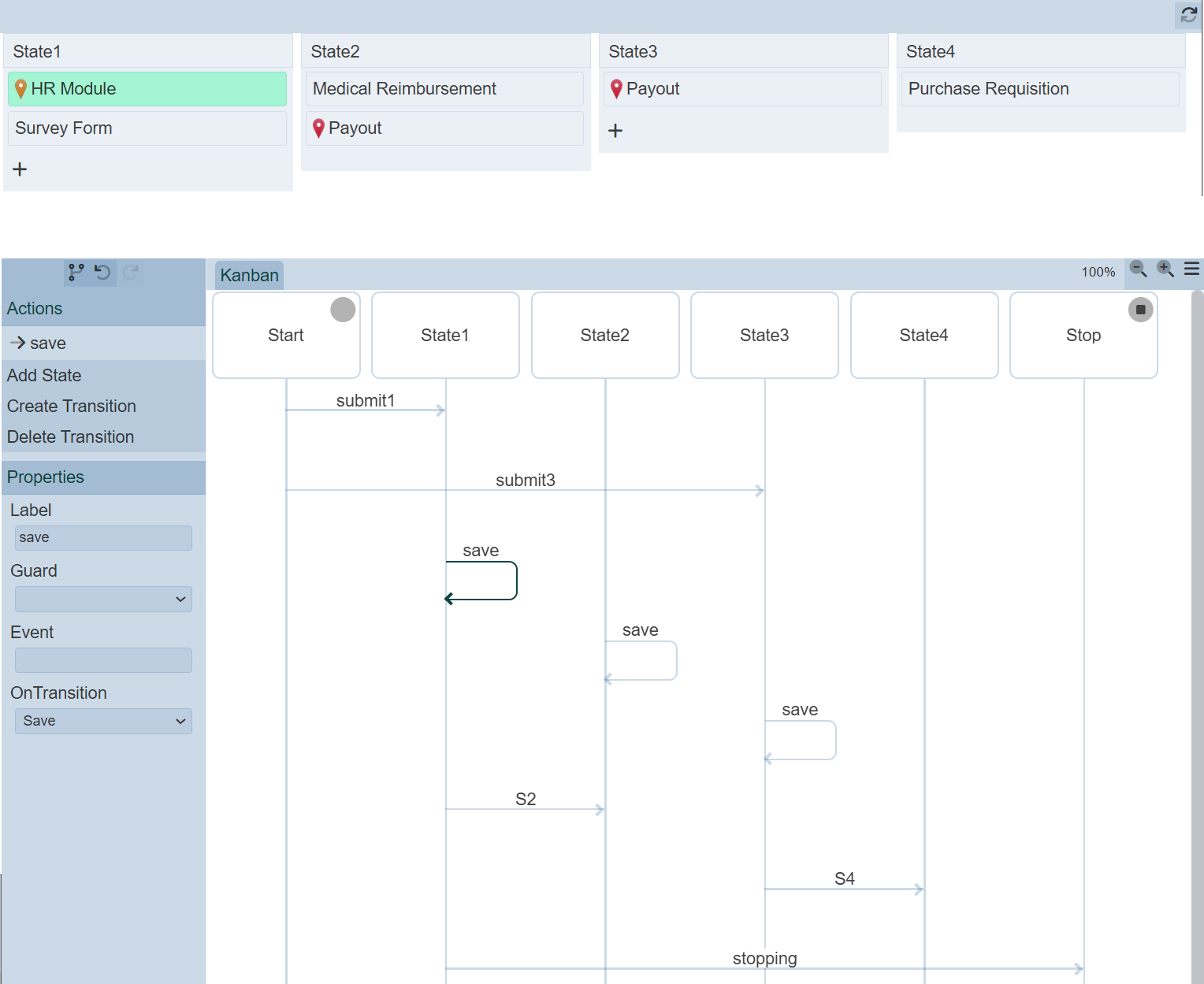Open the OnTransition dropdown showing Save

103,722
